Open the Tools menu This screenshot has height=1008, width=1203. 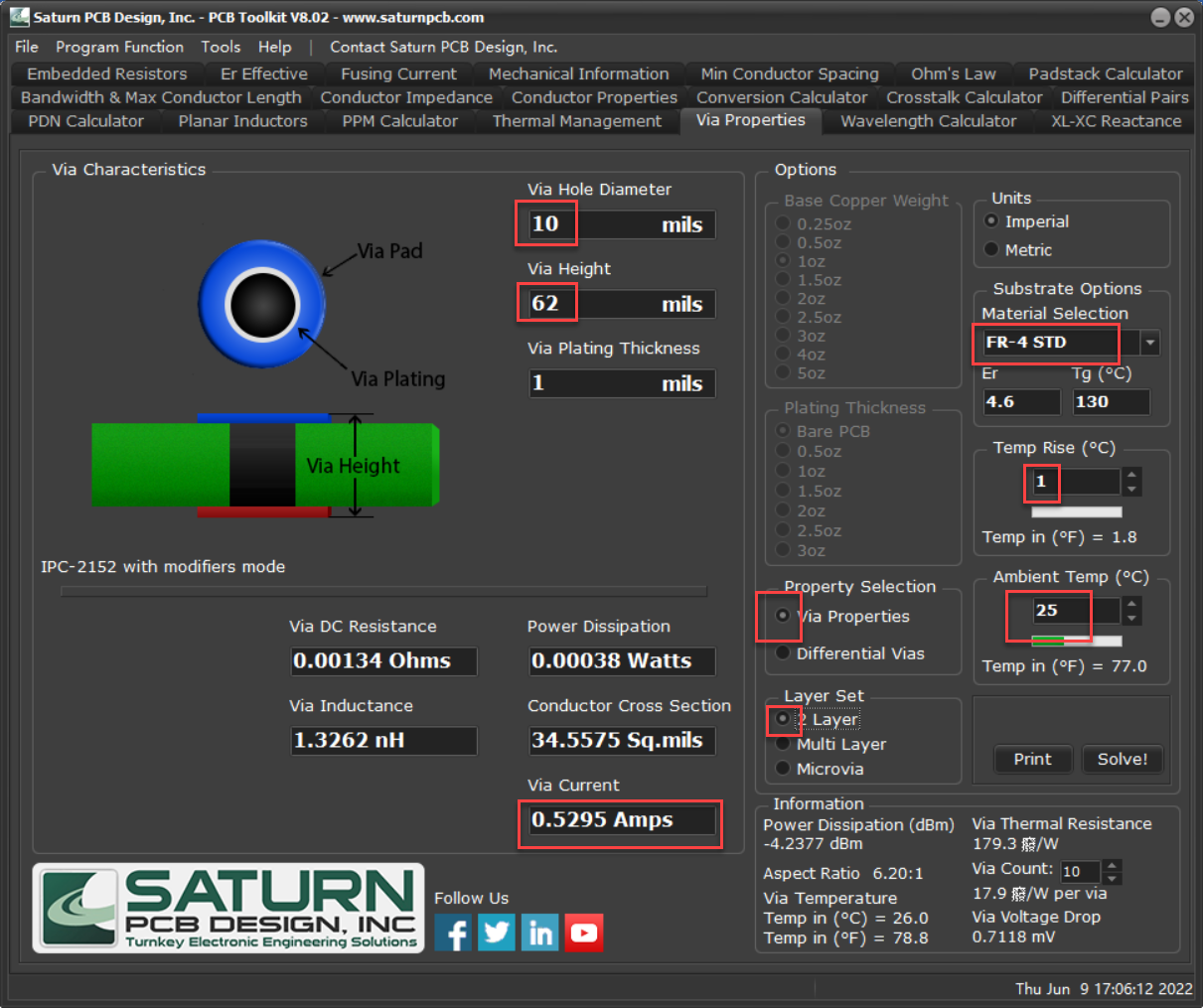(x=221, y=47)
